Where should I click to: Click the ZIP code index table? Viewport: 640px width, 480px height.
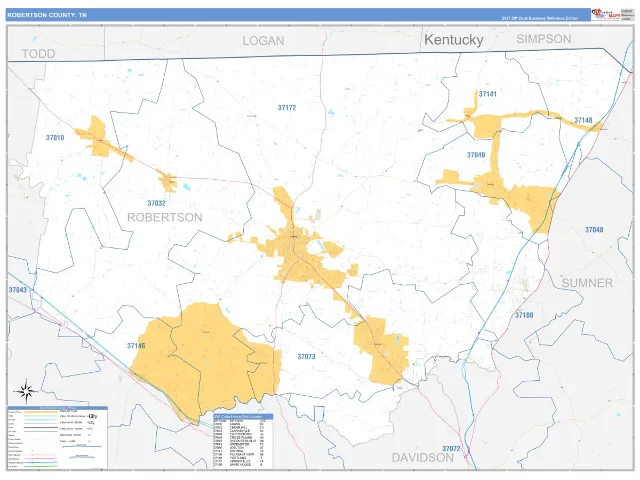click(x=243, y=441)
